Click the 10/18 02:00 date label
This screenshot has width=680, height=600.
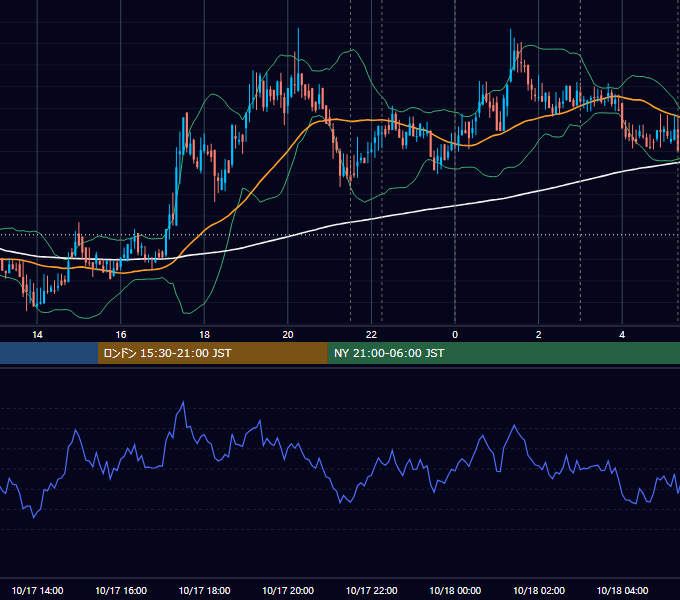click(x=539, y=590)
